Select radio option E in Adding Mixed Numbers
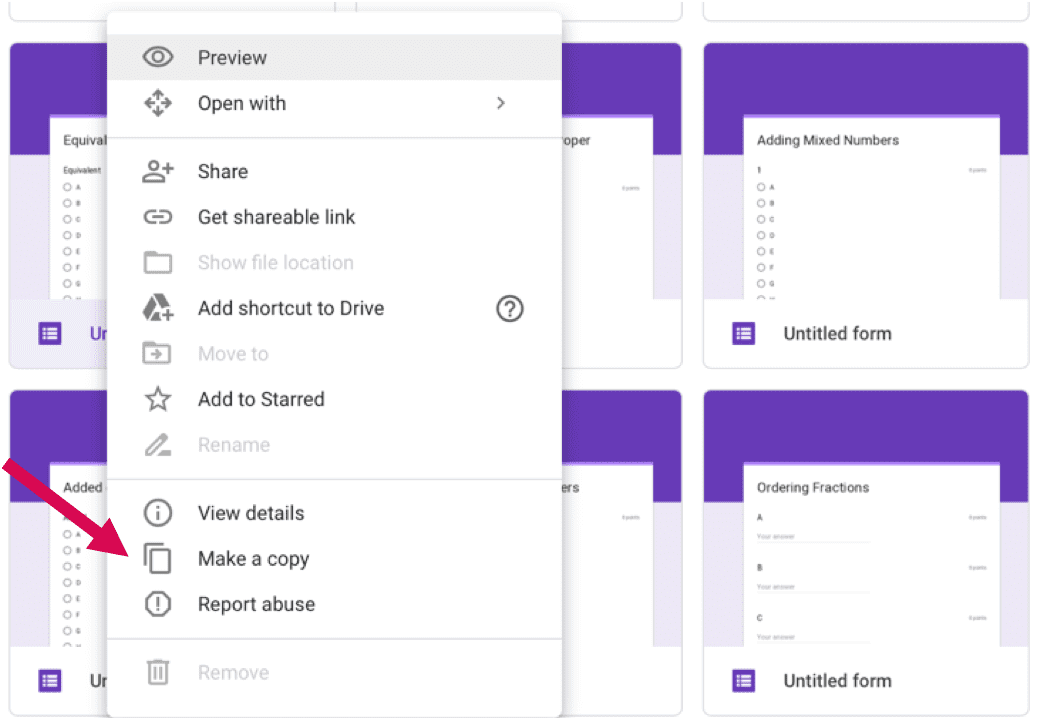Screen dimensions: 1045x718 761,251
